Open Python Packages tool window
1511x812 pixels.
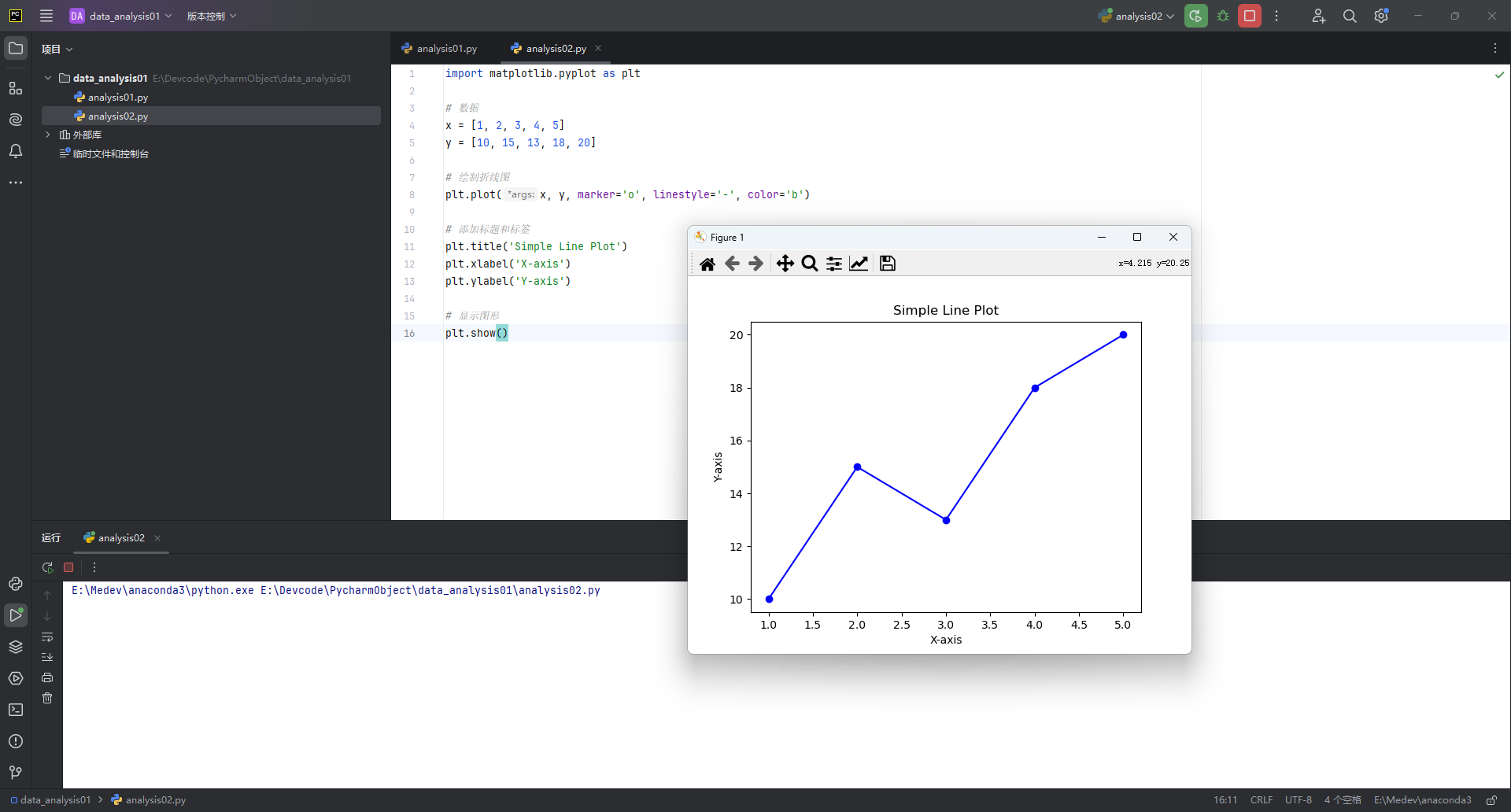[x=16, y=584]
